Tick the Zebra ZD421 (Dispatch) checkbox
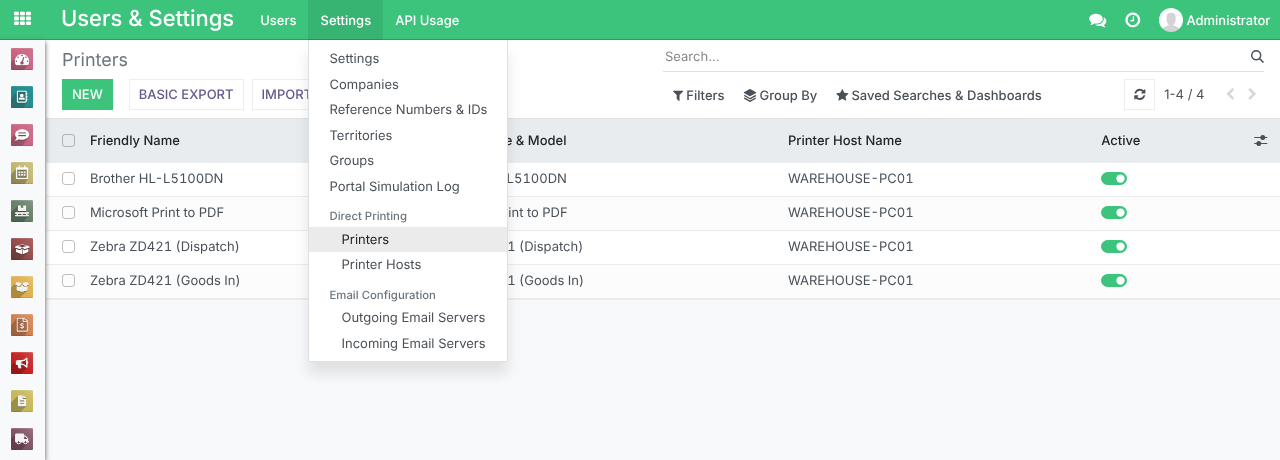 (69, 247)
